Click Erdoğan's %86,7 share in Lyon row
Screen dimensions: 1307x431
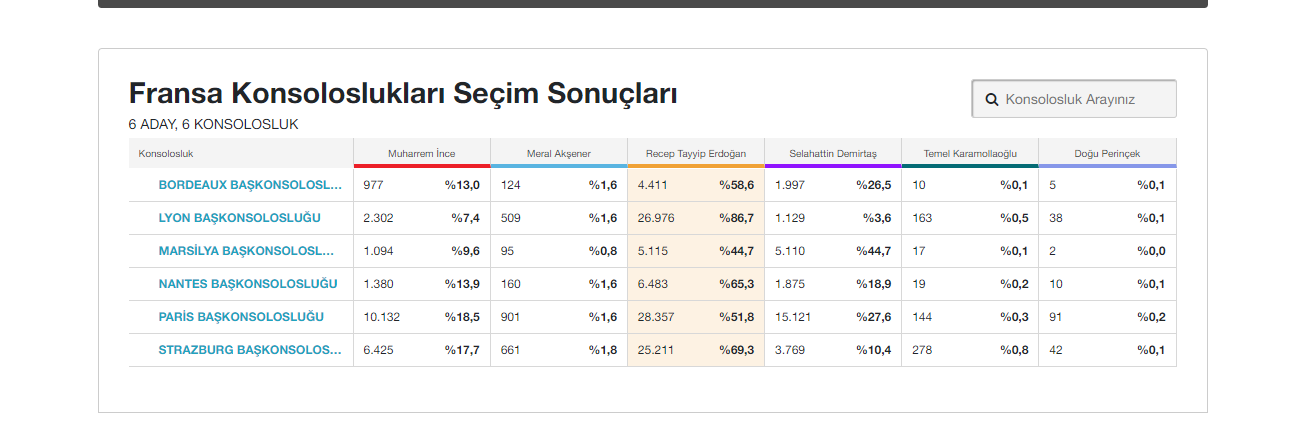[x=736, y=218]
